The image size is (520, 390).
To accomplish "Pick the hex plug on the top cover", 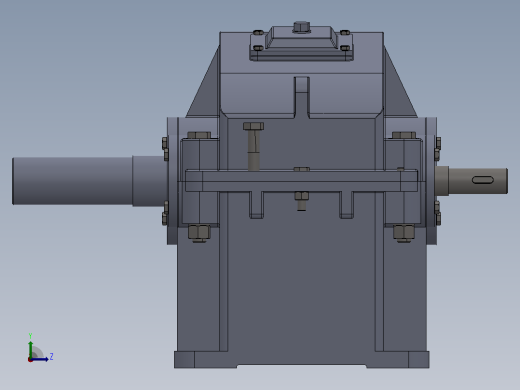I will tap(302, 27).
